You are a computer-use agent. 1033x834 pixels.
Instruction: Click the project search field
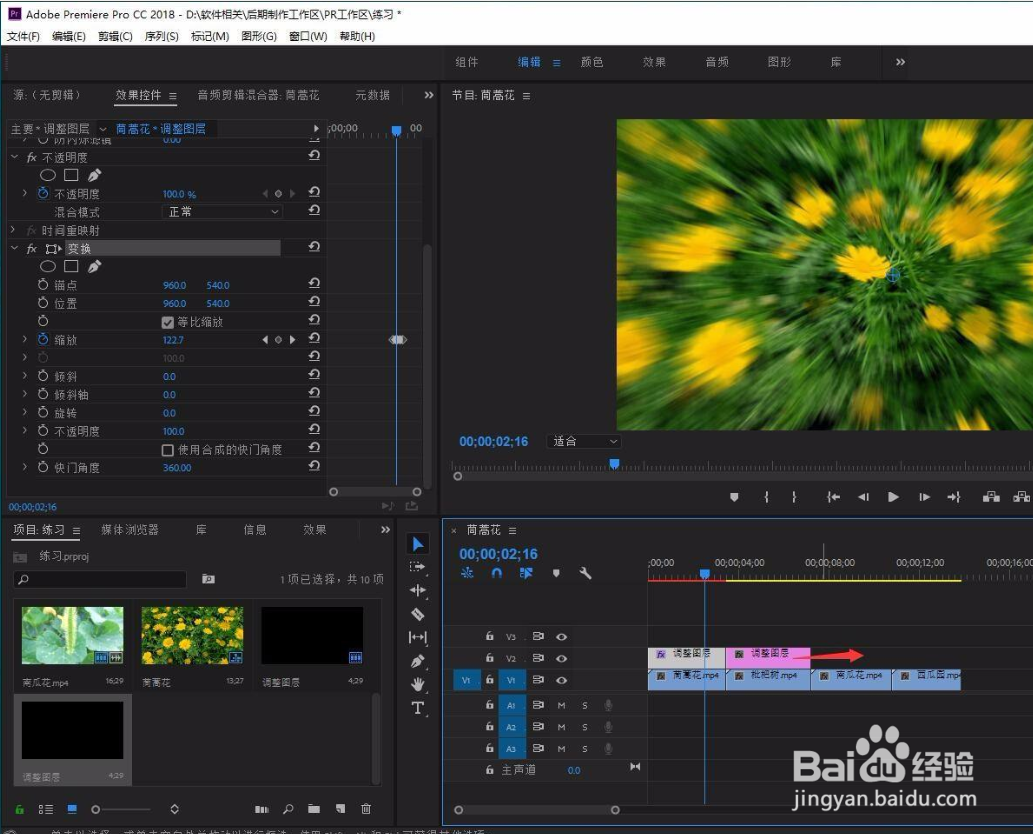[x=100, y=579]
